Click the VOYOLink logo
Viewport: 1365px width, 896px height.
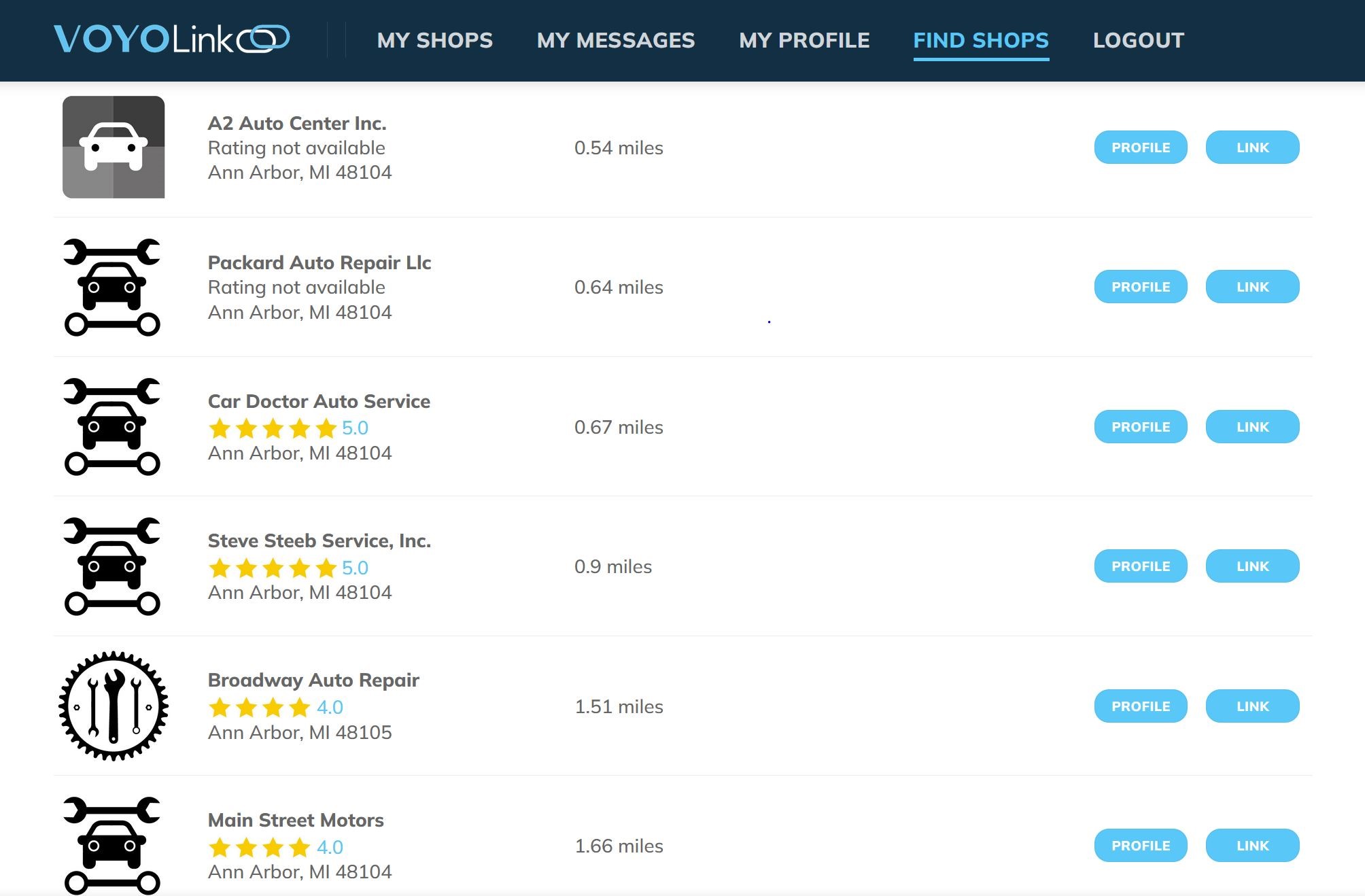[171, 39]
